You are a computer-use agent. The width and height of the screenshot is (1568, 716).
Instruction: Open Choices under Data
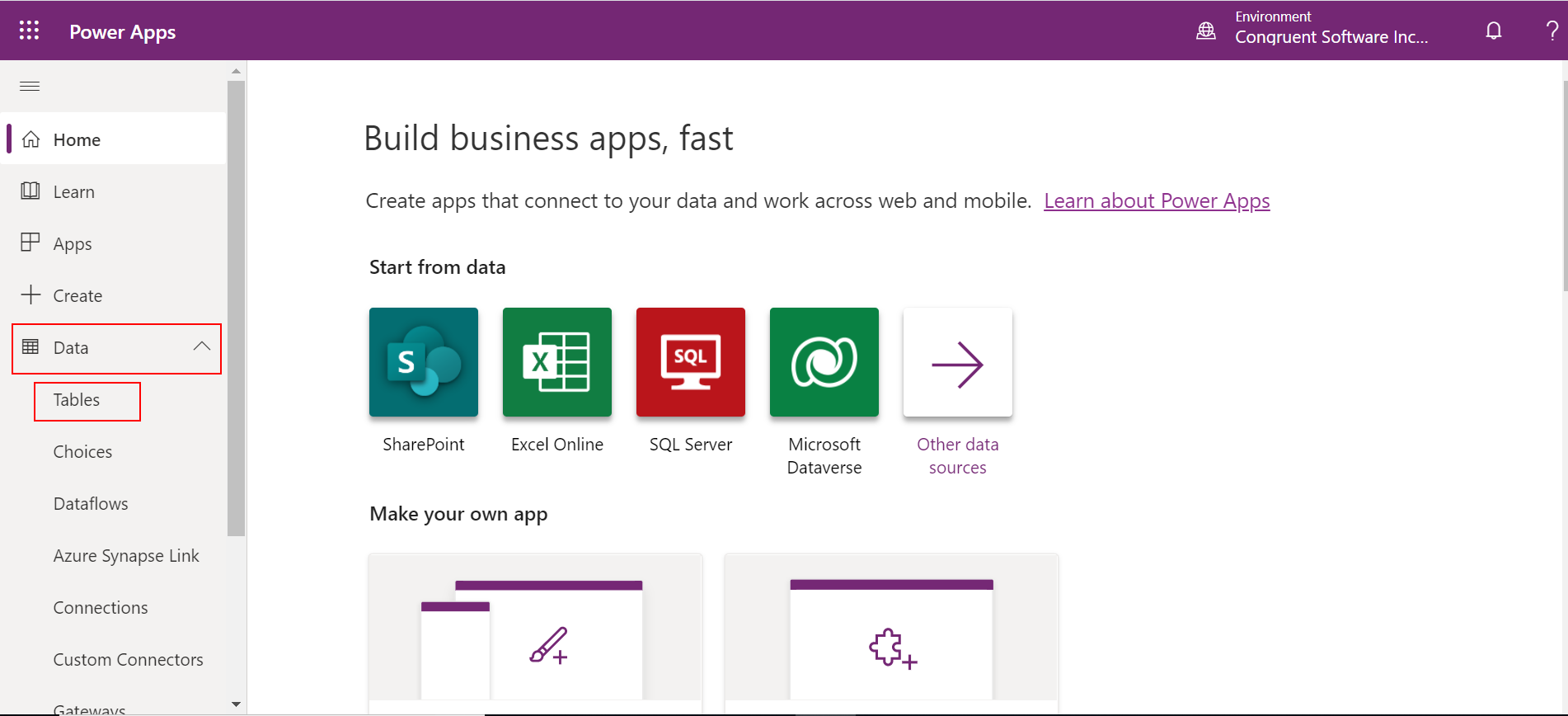(x=82, y=452)
